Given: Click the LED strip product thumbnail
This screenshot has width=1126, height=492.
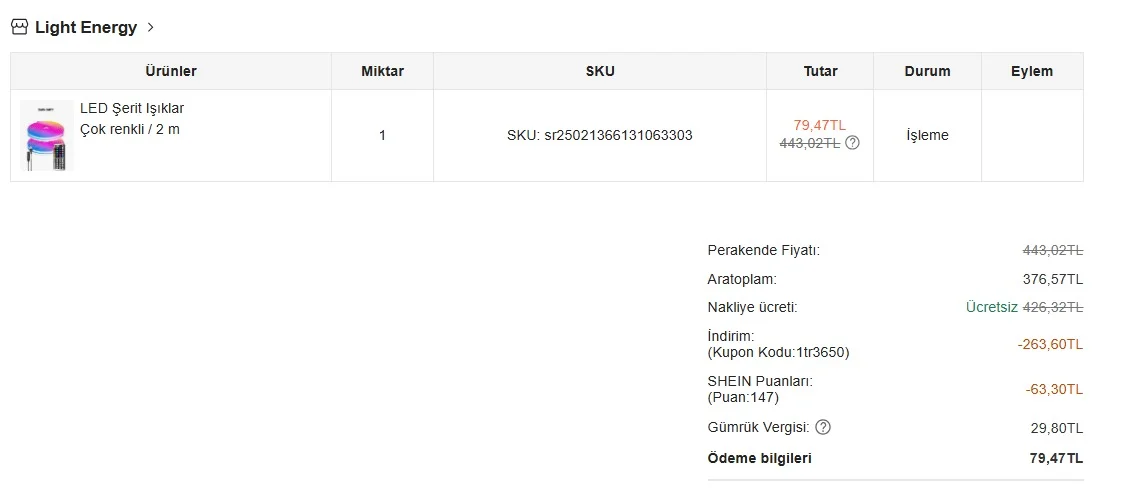Looking at the screenshot, I should pyautogui.click(x=47, y=135).
